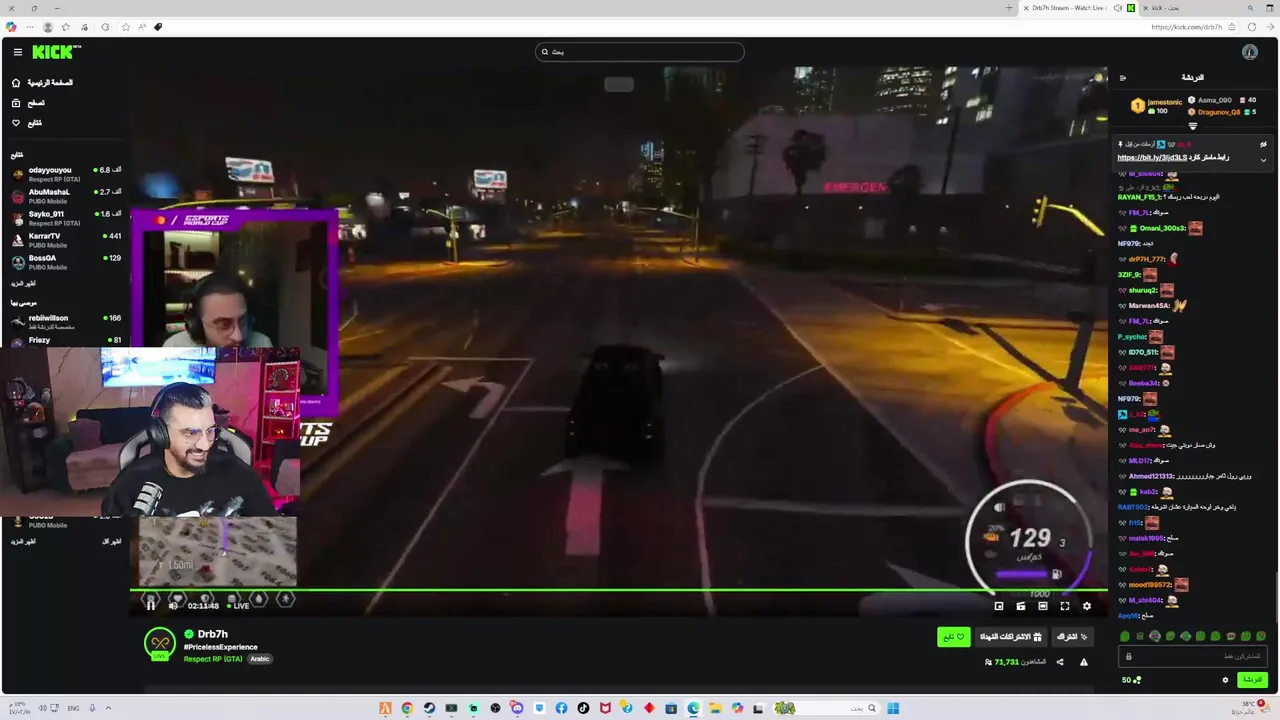Click Dragunov_Q8 in leaderboard
1280x720 pixels.
pos(1219,112)
